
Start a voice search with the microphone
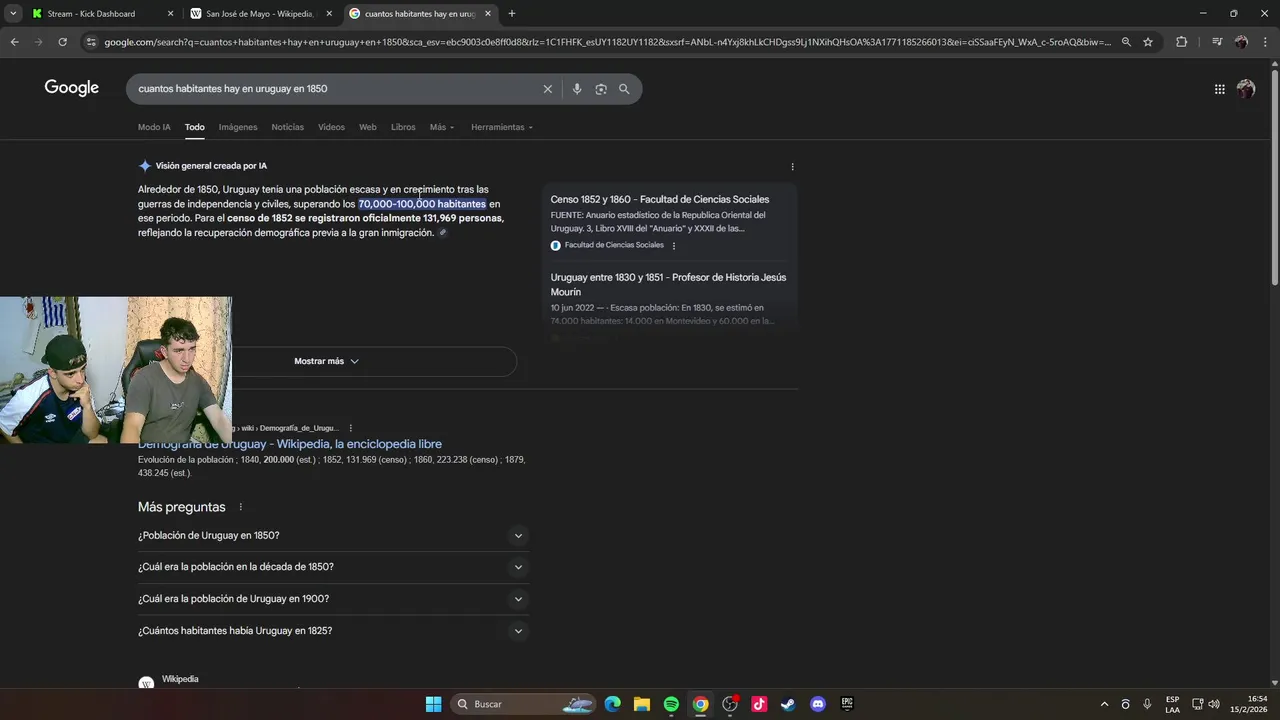click(x=577, y=89)
